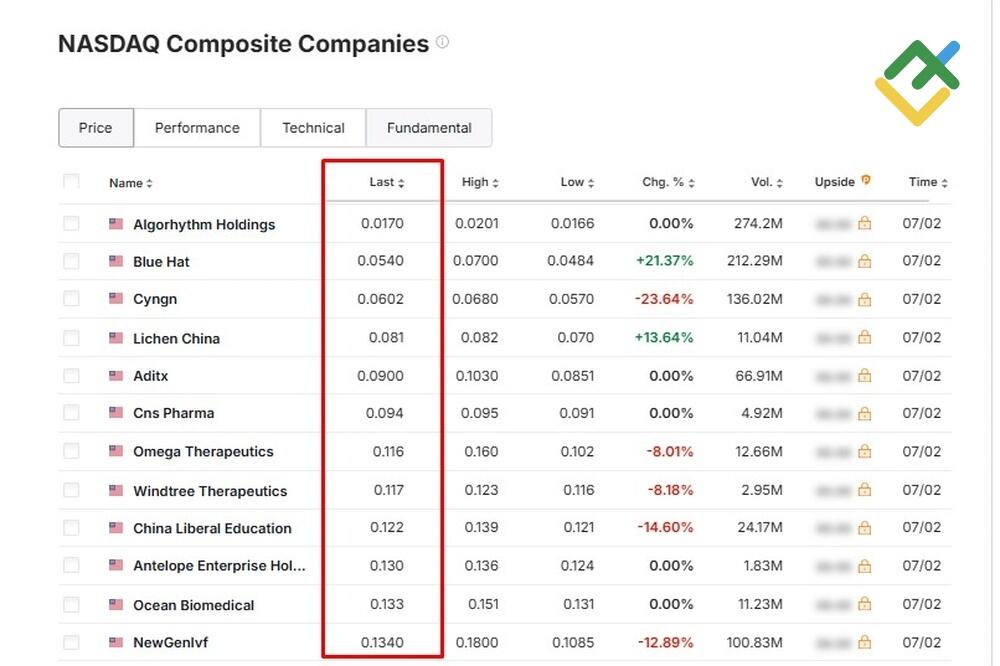1000x666 pixels.
Task: Click the lock icon in NewGenIvf row
Action: [x=865, y=642]
